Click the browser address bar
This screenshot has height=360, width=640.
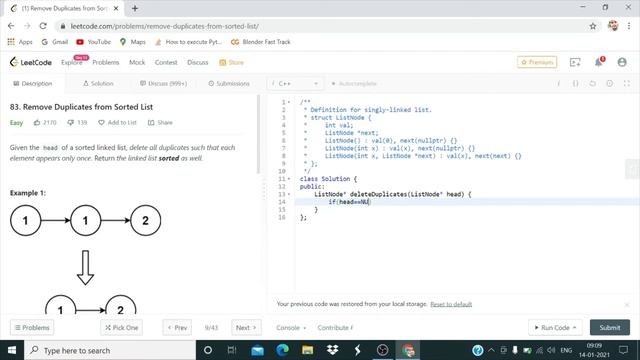pyautogui.click(x=327, y=26)
